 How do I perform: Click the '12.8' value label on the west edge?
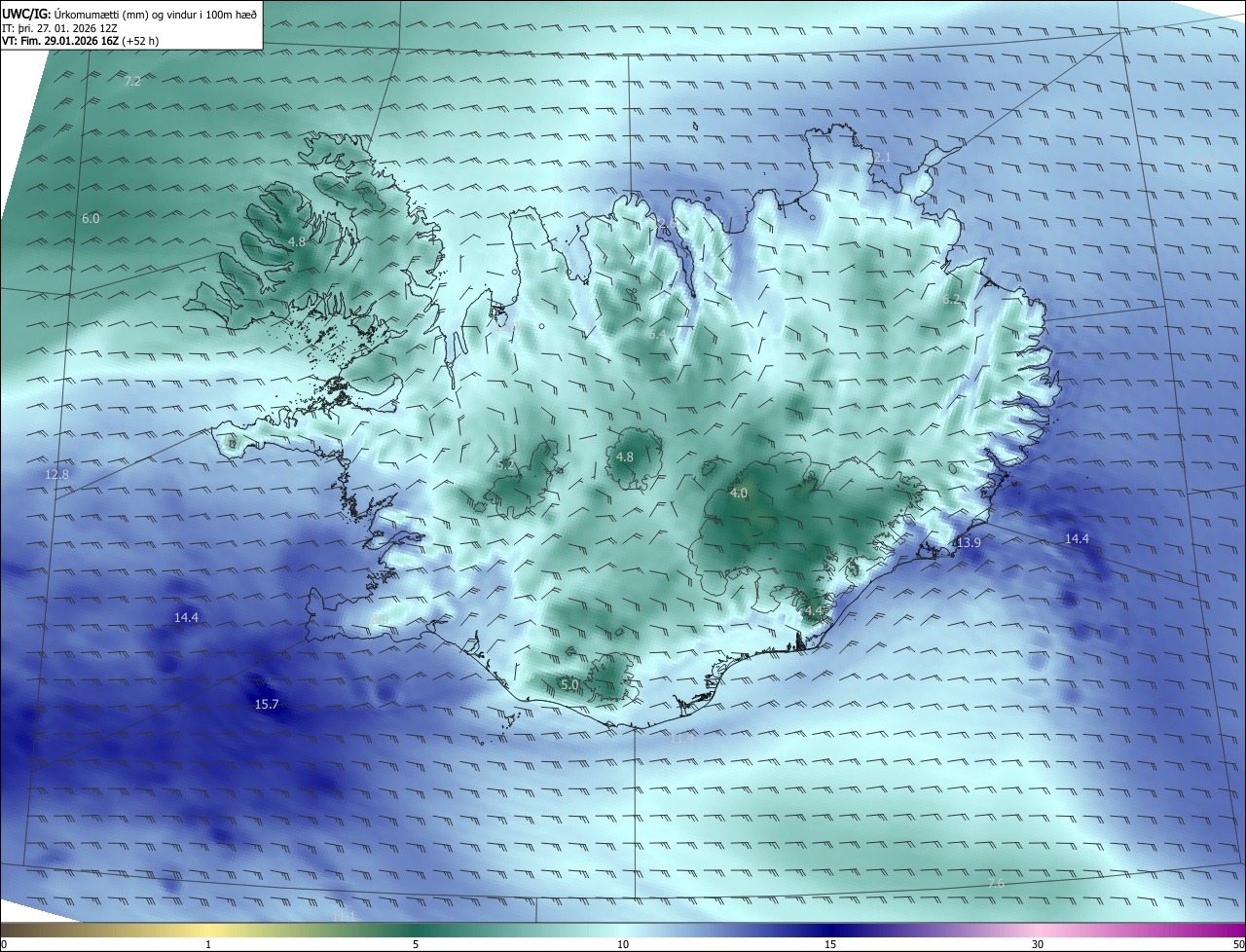[x=57, y=474]
